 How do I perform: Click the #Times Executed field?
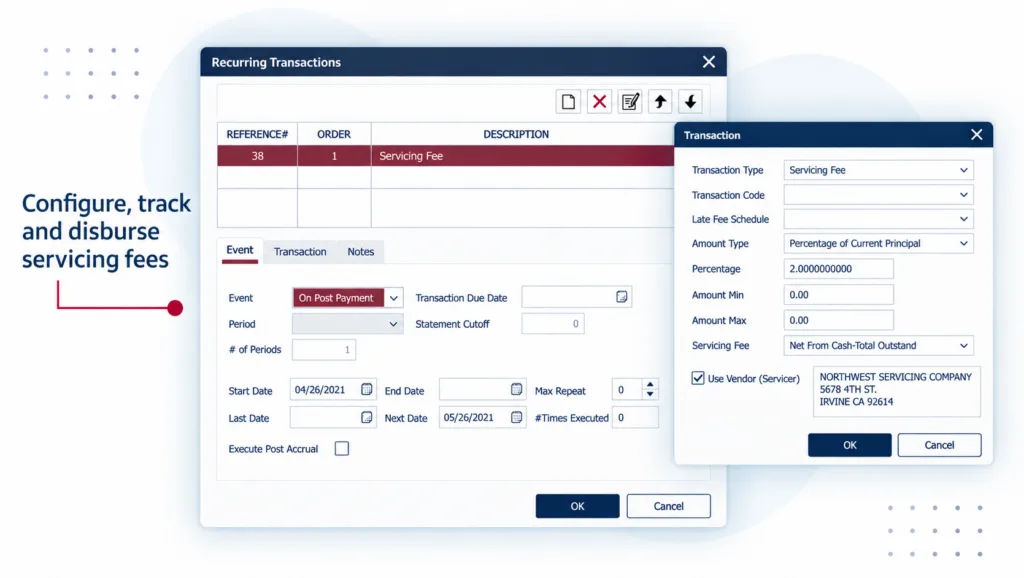635,417
